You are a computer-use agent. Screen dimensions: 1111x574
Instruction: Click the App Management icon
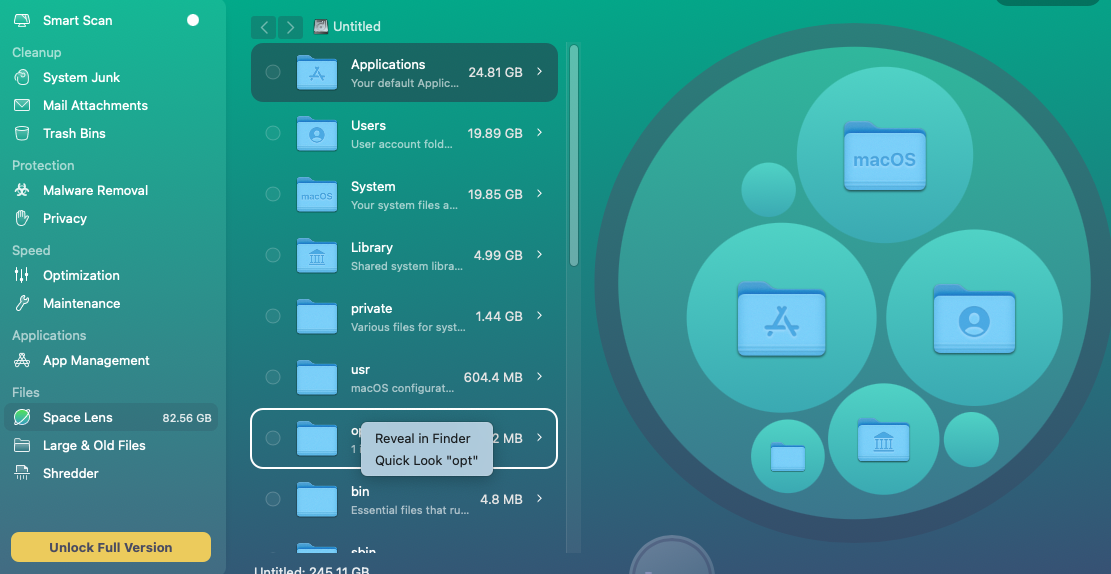(x=22, y=360)
